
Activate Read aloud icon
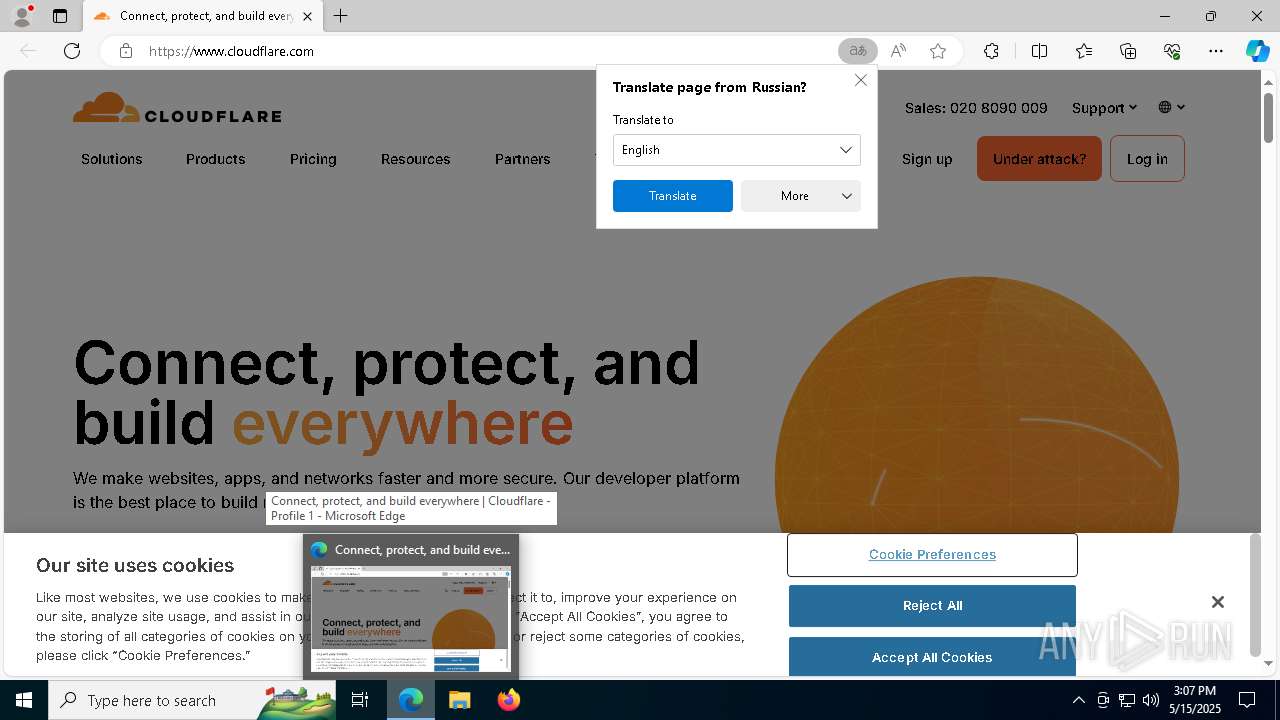coord(898,51)
